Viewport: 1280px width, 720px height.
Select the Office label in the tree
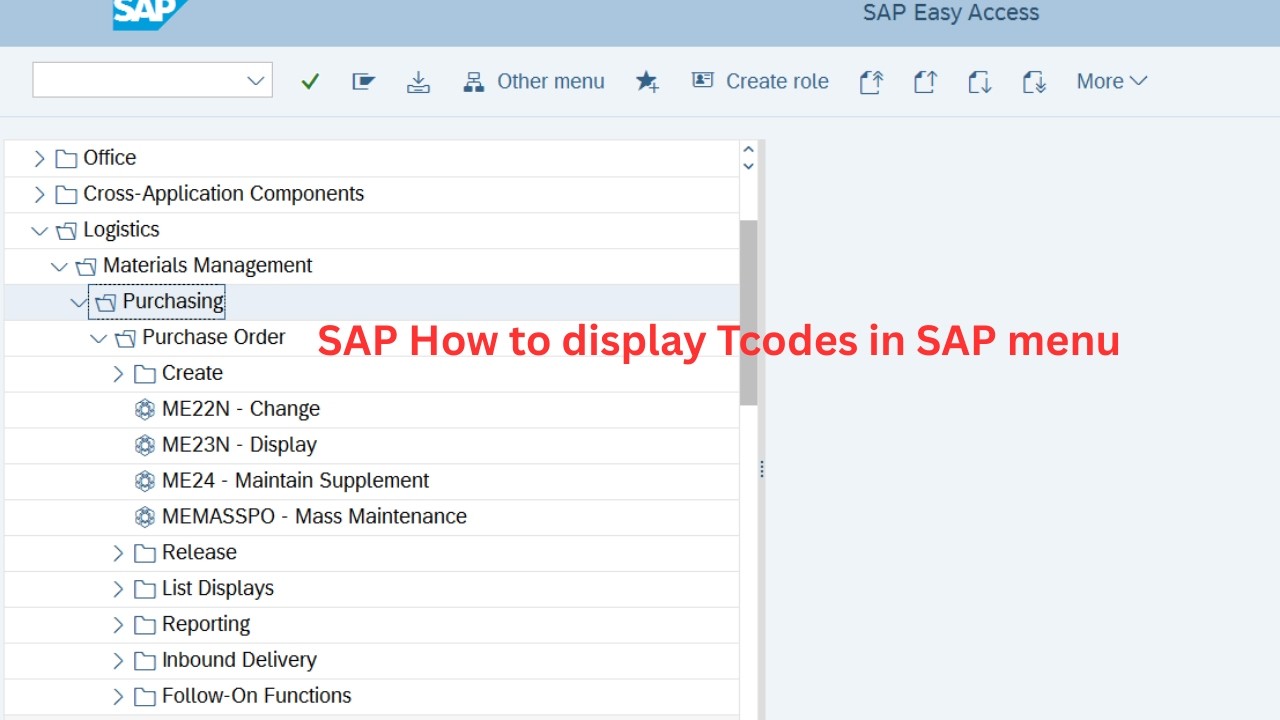tap(110, 158)
